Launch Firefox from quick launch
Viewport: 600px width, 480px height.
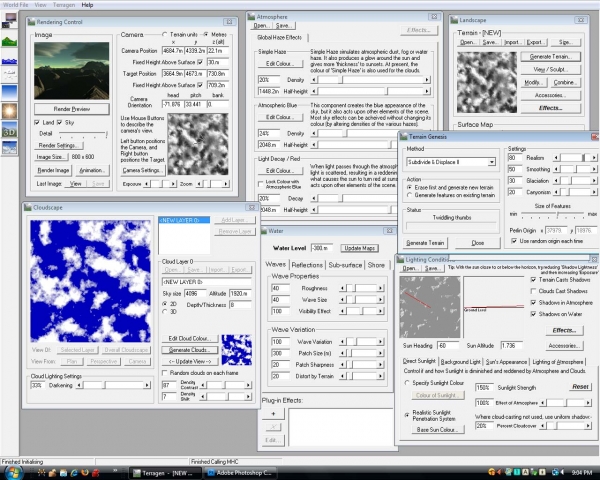(x=85, y=473)
